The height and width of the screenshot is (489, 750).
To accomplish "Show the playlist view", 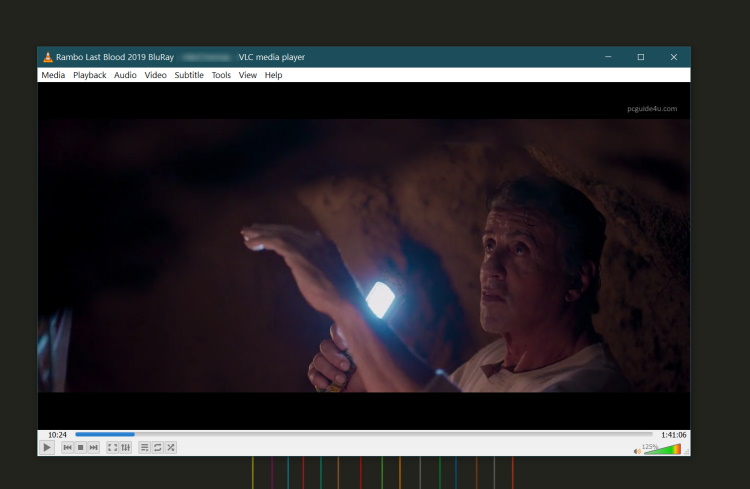I will (x=144, y=447).
